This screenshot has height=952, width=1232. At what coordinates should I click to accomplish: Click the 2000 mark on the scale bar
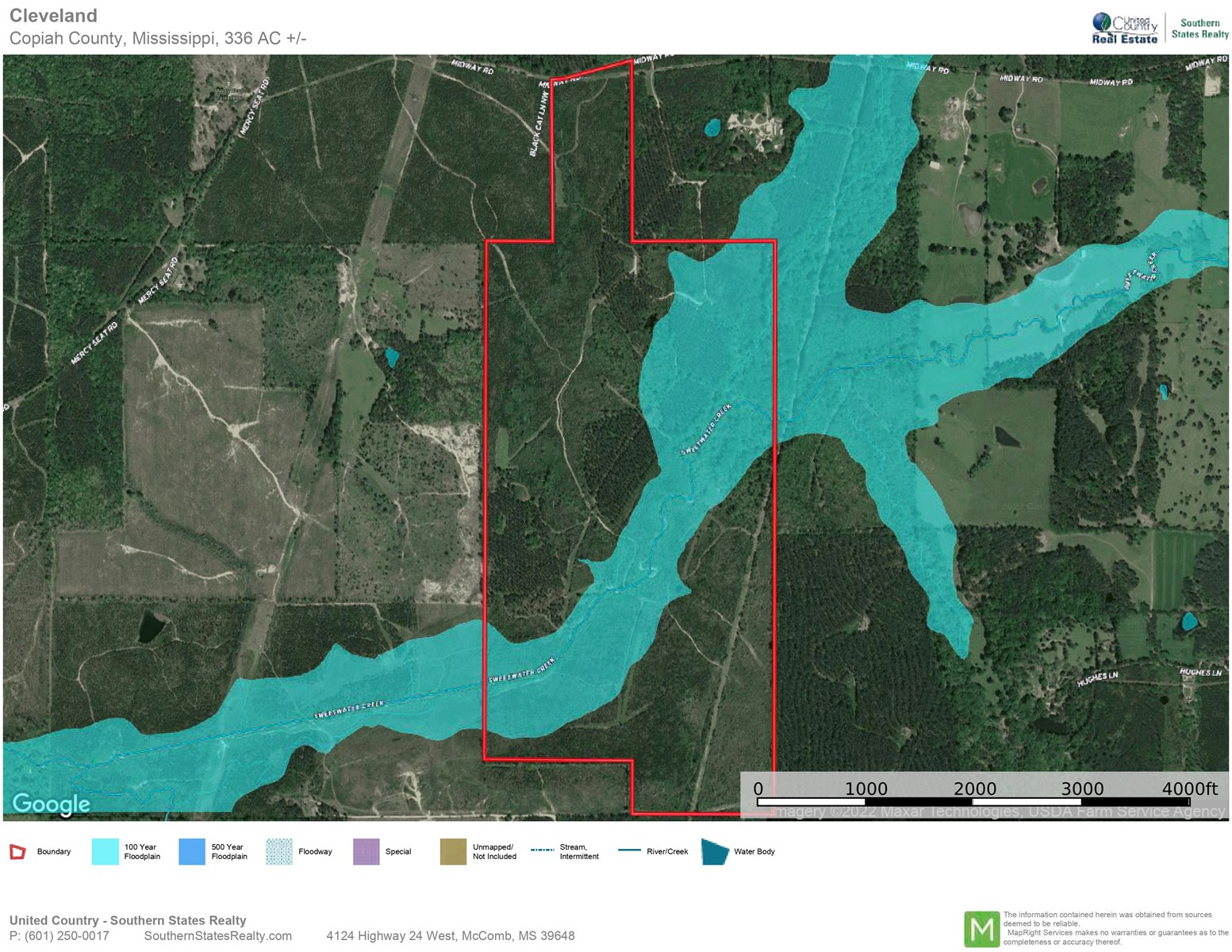(x=975, y=789)
